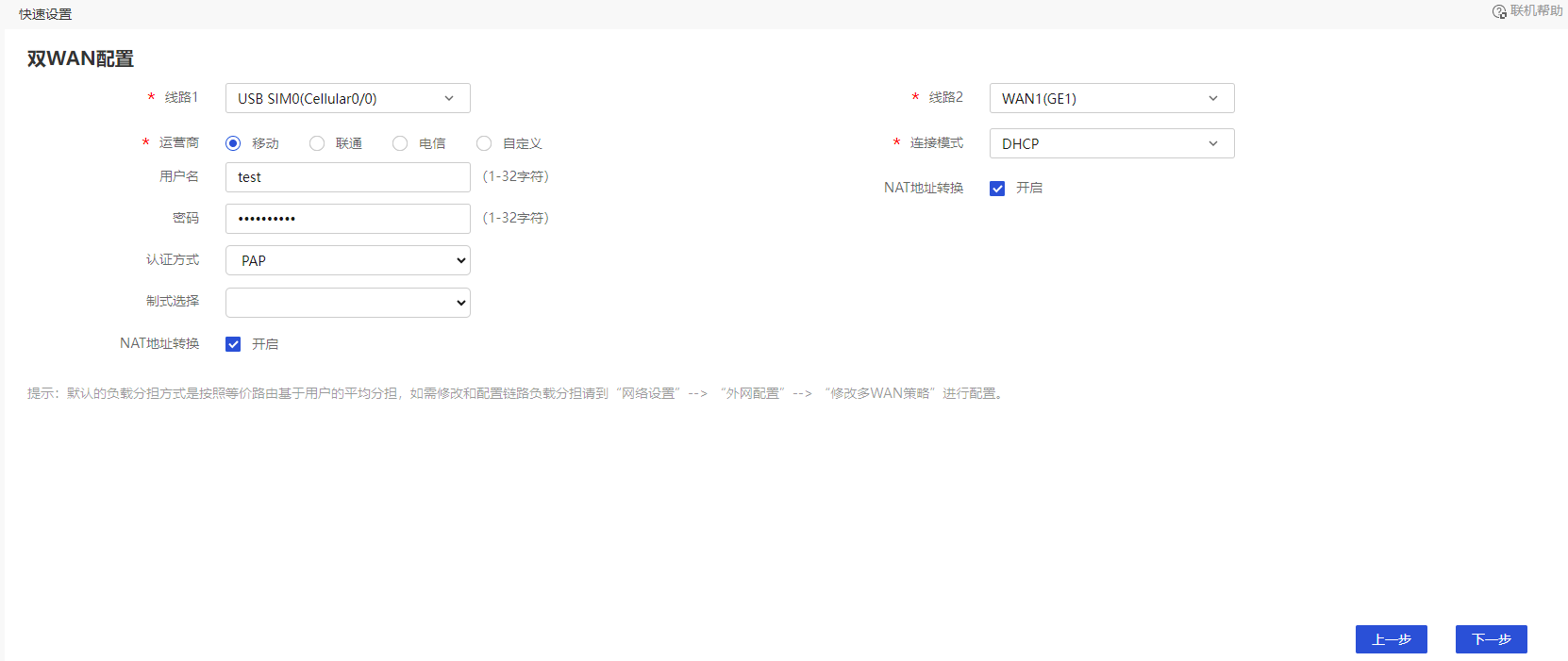Click the 线路2 field label

coord(946,97)
